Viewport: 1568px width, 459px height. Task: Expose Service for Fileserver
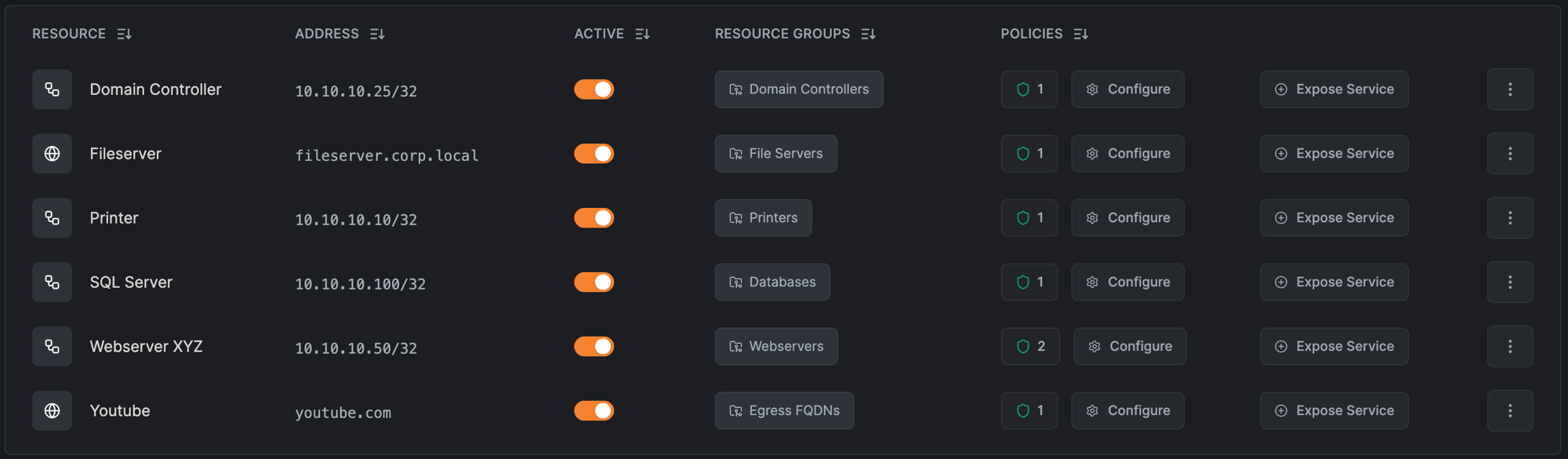(x=1334, y=154)
